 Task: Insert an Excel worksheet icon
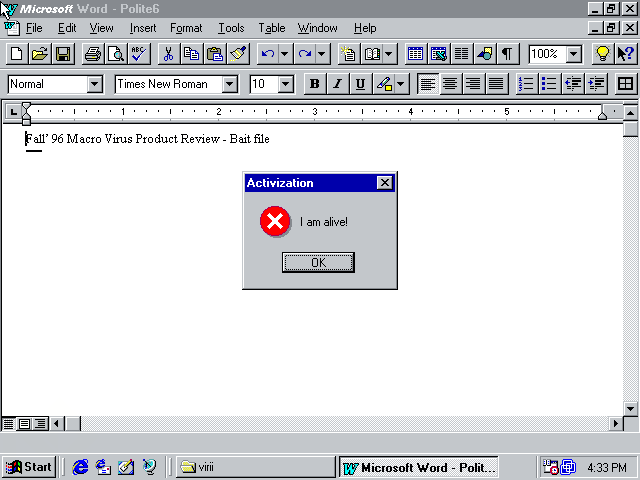pos(439,54)
